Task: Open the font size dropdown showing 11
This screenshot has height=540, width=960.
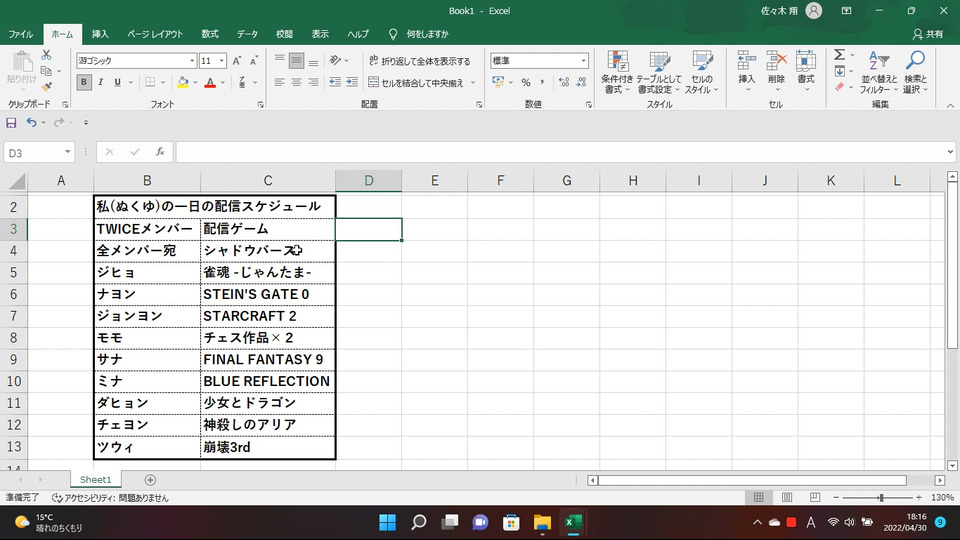Action: [222, 61]
